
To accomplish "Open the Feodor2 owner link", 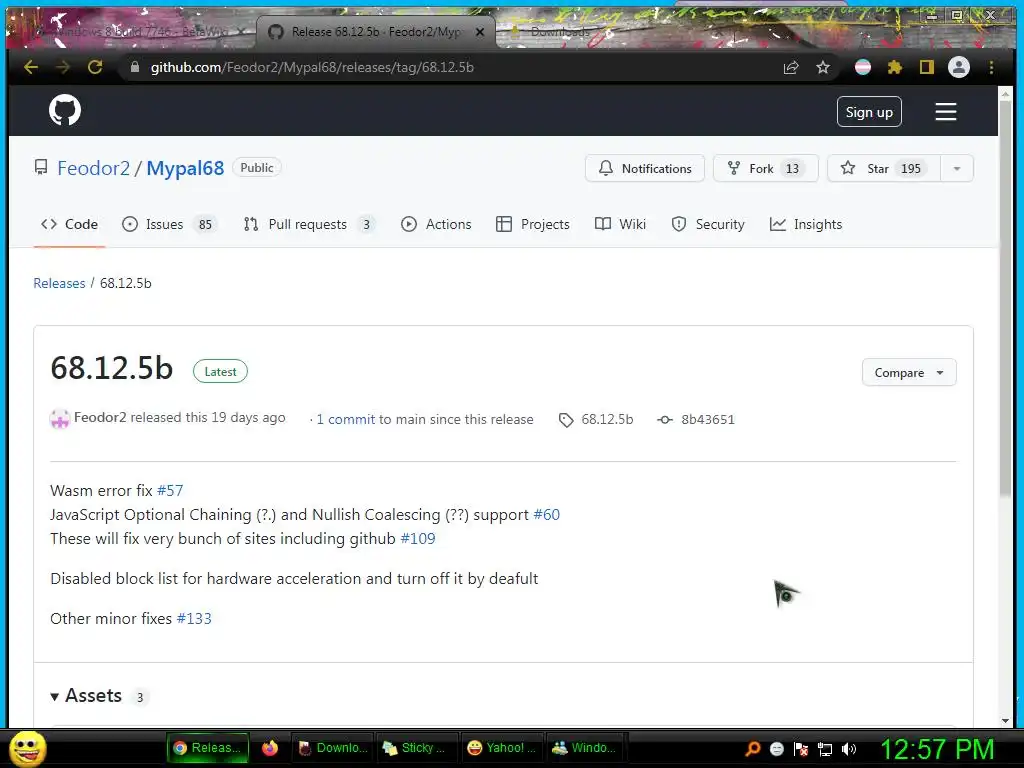I will point(93,168).
